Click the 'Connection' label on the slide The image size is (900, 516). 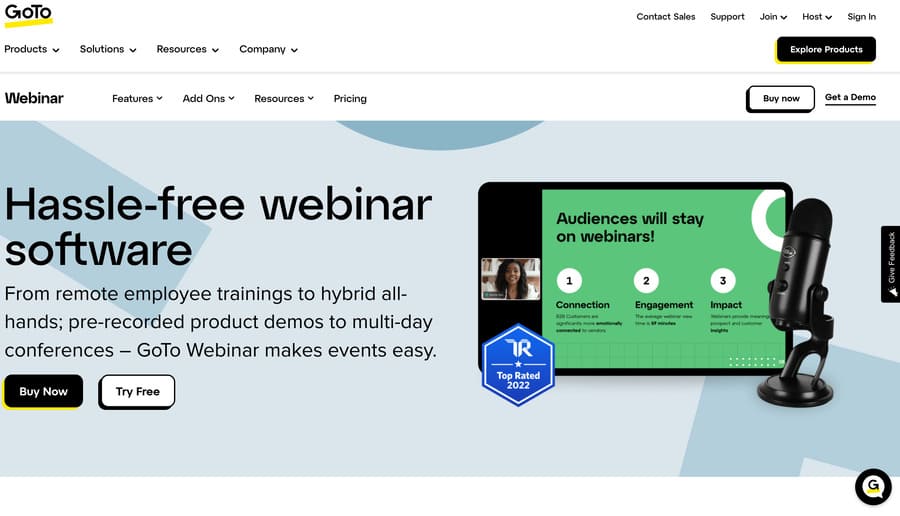(x=583, y=305)
